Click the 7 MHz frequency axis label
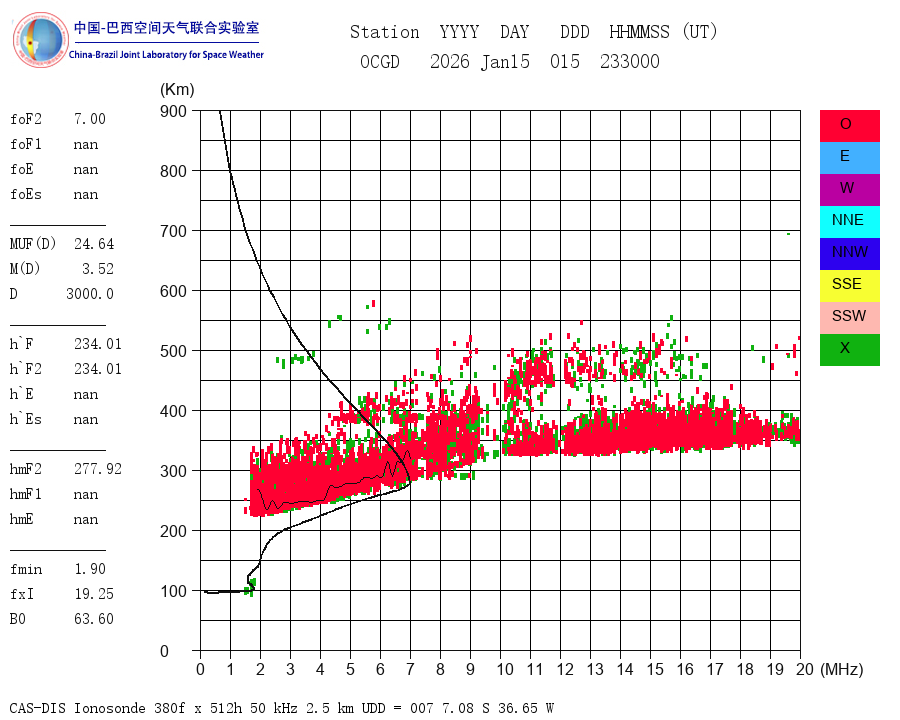Screen dimensions: 900x720 click(410, 669)
